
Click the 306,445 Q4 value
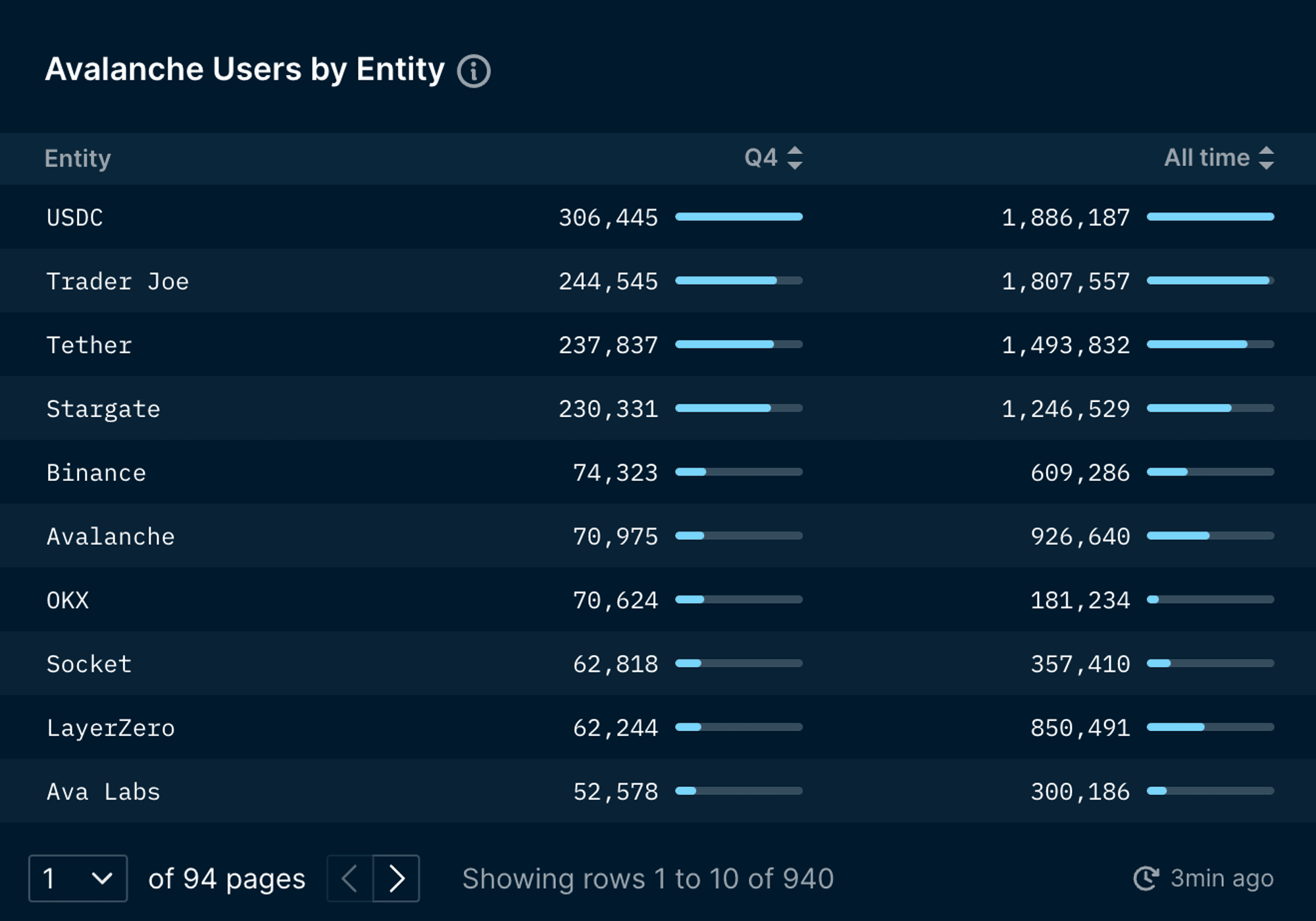pos(608,218)
